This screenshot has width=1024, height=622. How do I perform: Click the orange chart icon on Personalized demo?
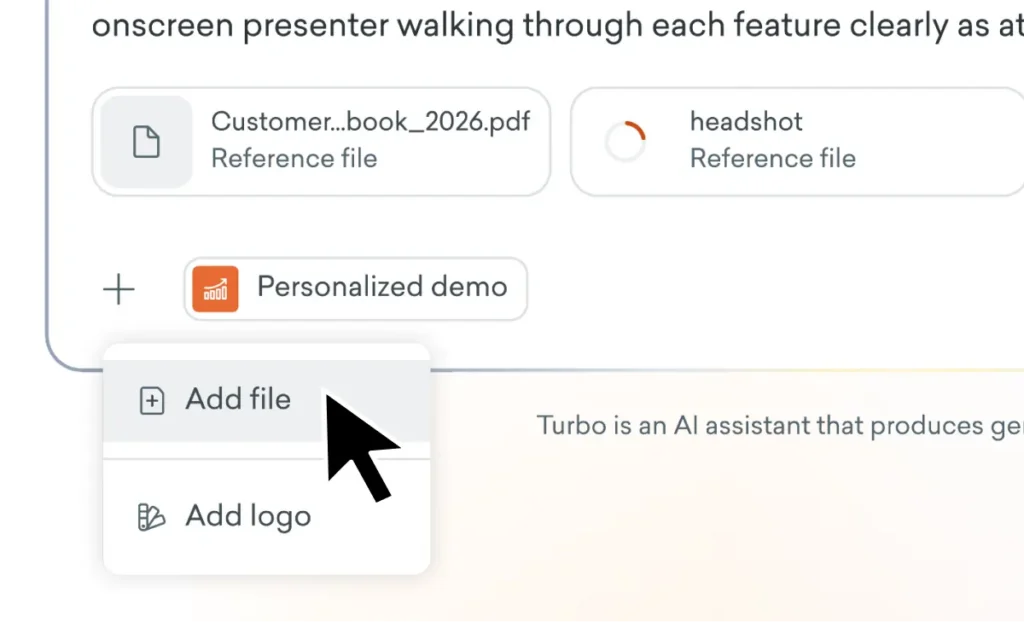(x=216, y=289)
